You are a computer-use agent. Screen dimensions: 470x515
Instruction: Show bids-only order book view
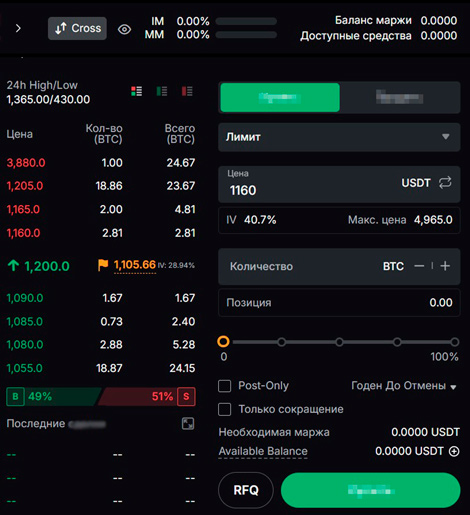(x=162, y=91)
